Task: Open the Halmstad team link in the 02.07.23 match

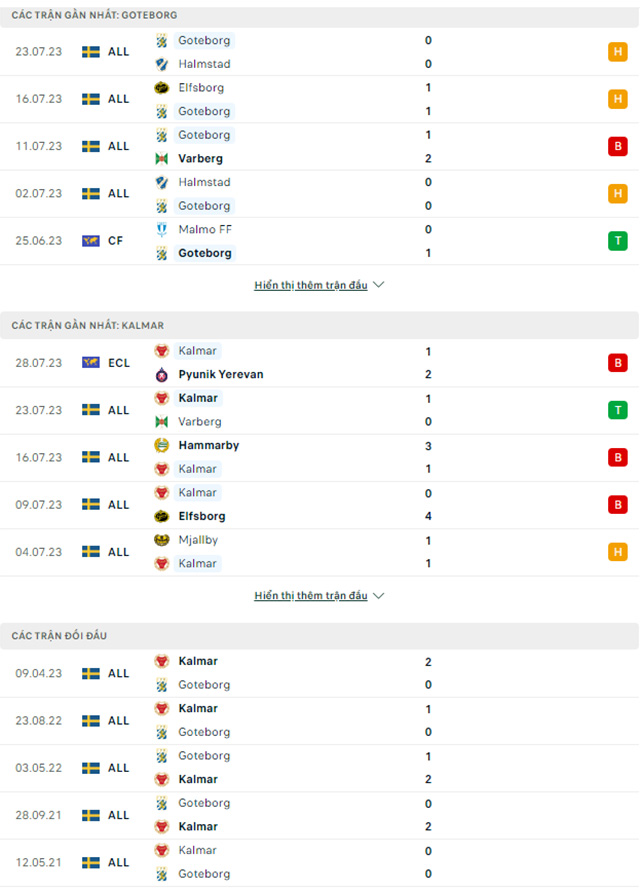Action: 204,183
